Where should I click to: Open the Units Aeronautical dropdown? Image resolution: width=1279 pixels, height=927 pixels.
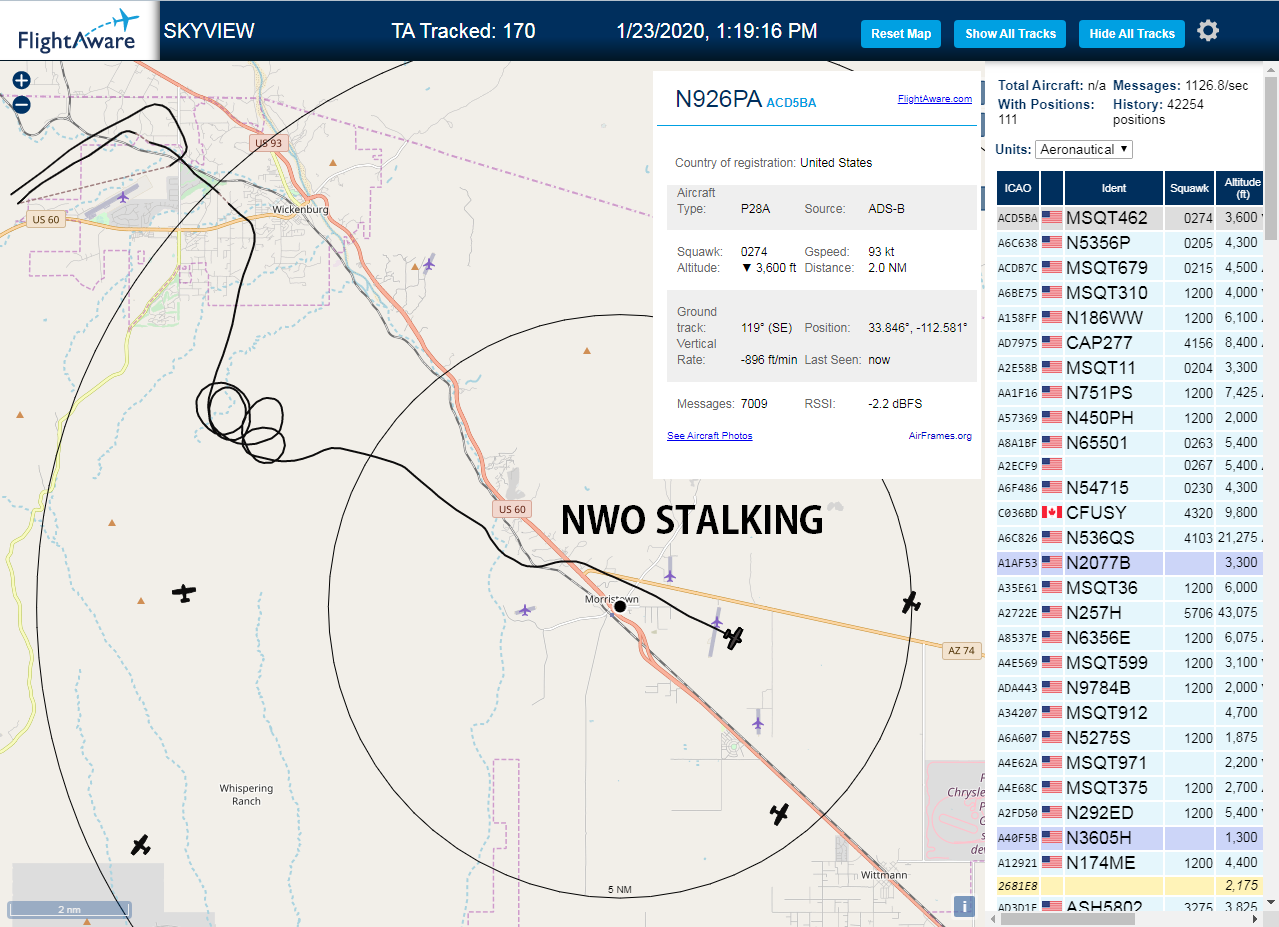pyautogui.click(x=1084, y=149)
